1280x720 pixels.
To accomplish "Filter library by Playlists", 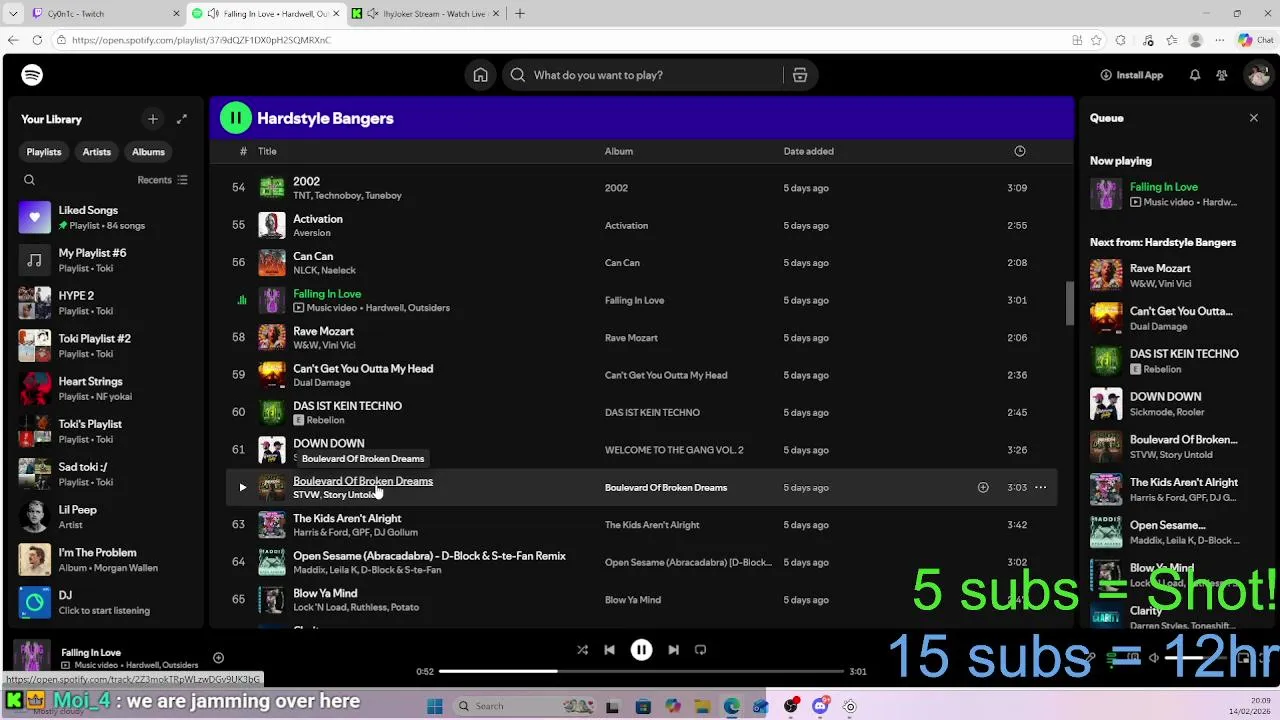I will point(44,152).
